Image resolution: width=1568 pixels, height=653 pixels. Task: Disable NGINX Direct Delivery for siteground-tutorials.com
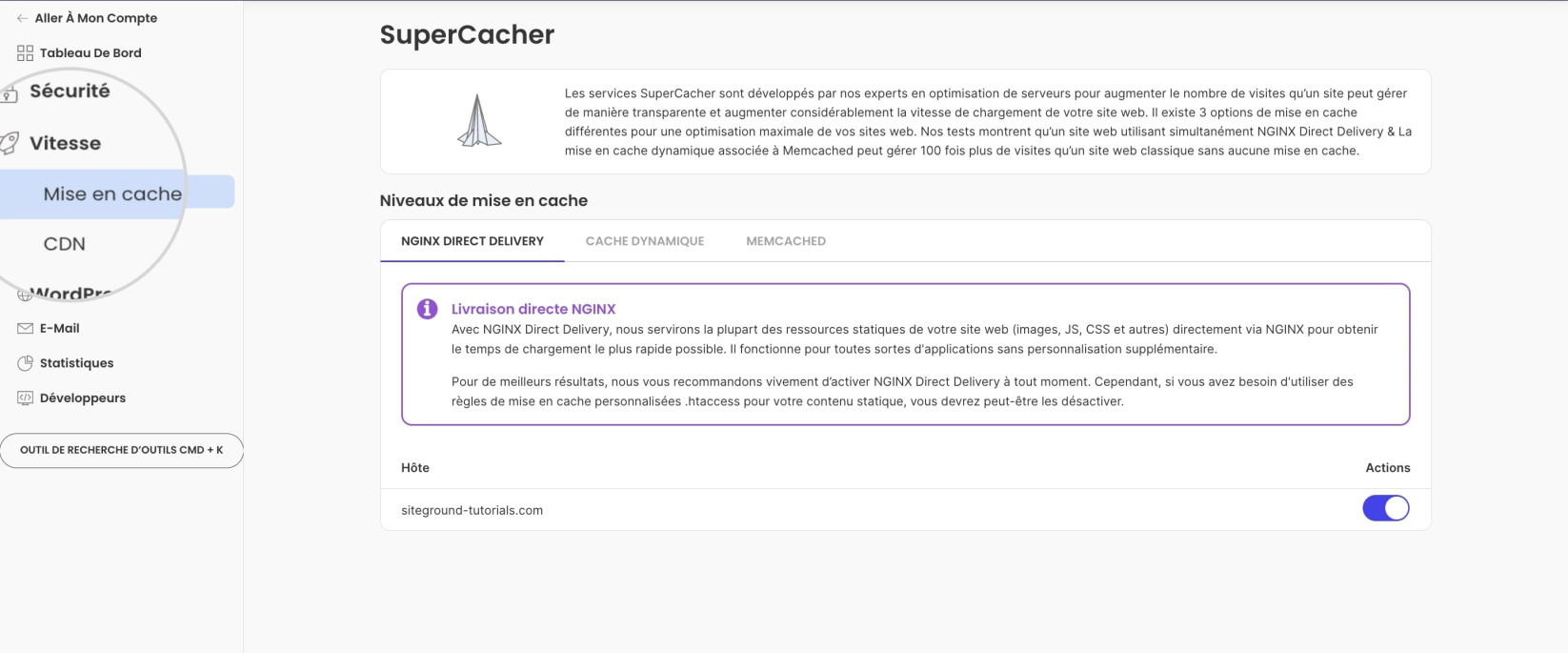[1385, 508]
